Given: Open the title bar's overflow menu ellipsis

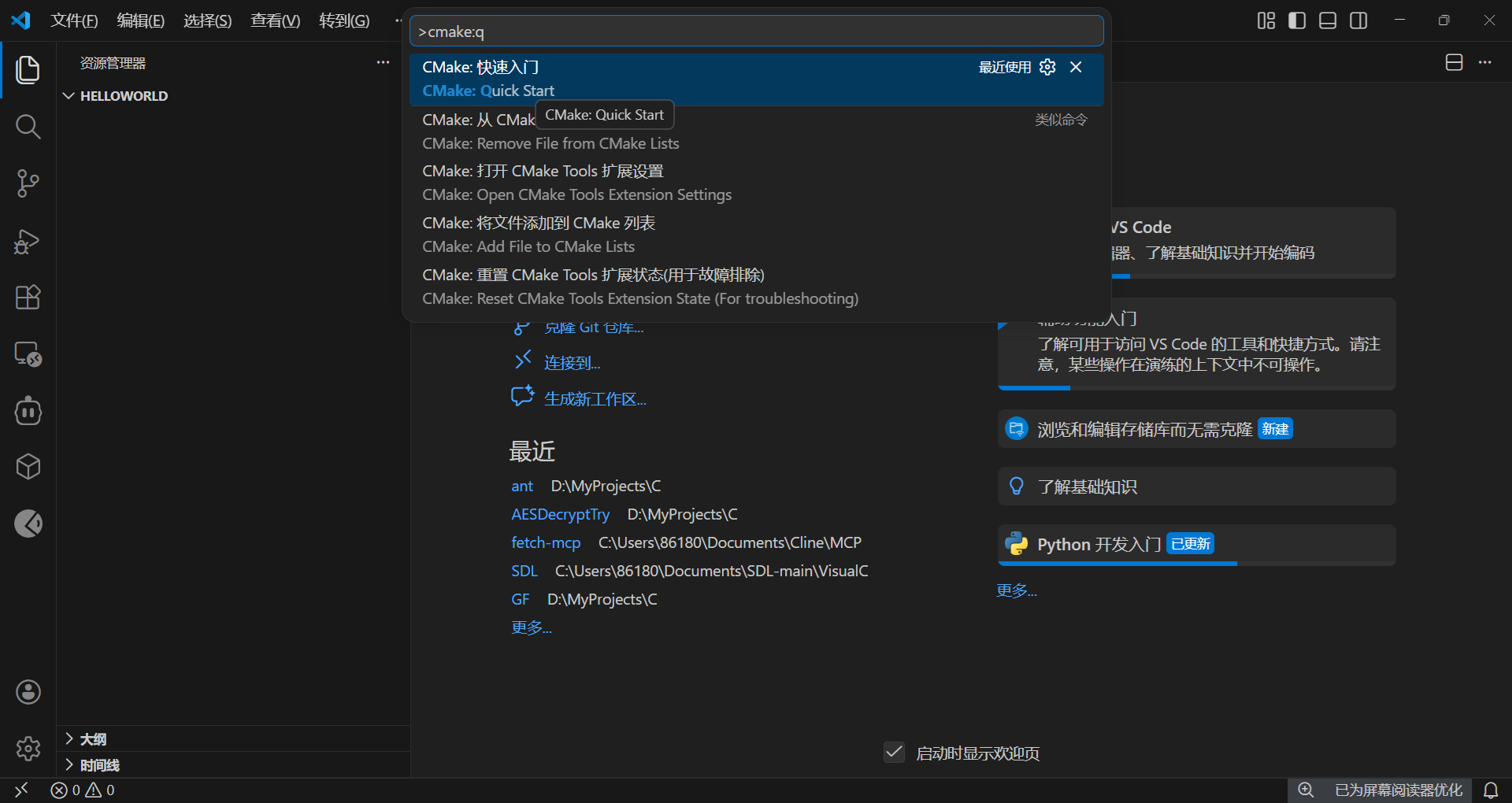Looking at the screenshot, I should tap(398, 20).
